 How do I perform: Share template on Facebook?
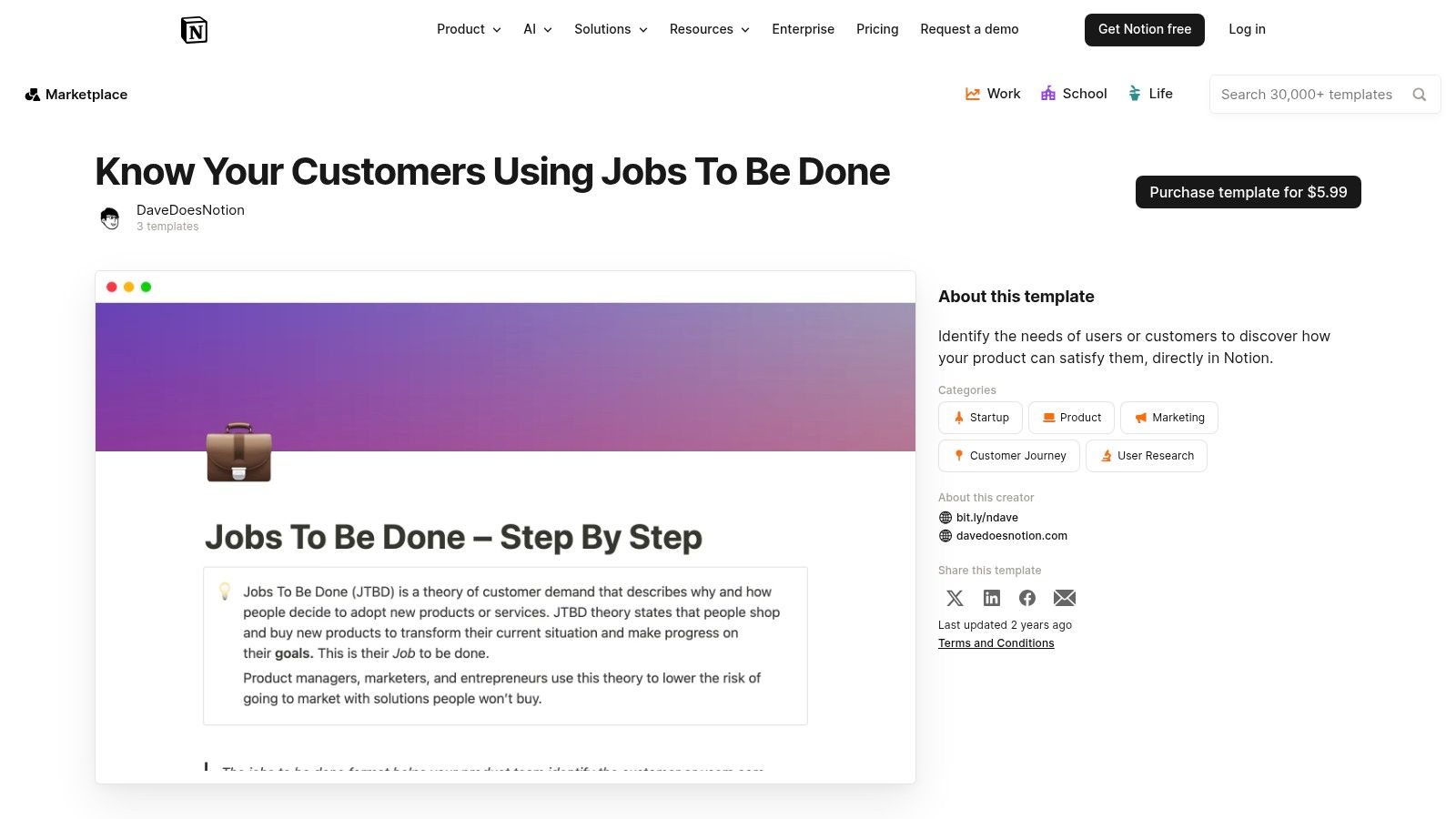(x=1027, y=598)
